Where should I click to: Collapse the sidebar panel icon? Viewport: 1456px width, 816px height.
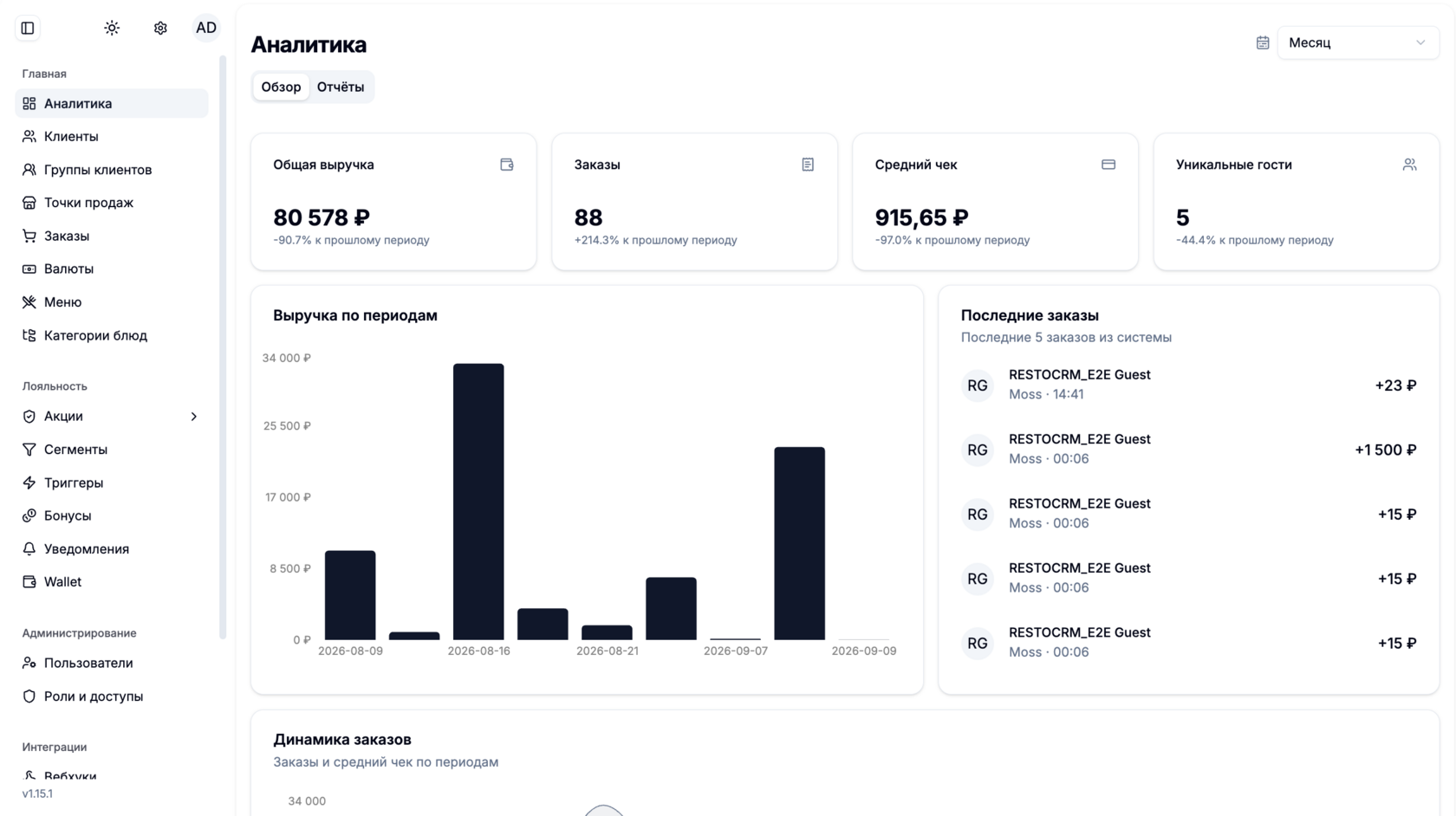click(28, 29)
